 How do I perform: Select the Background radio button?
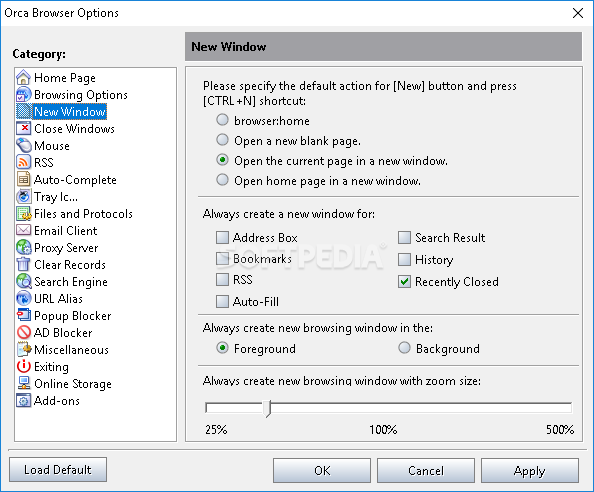404,348
